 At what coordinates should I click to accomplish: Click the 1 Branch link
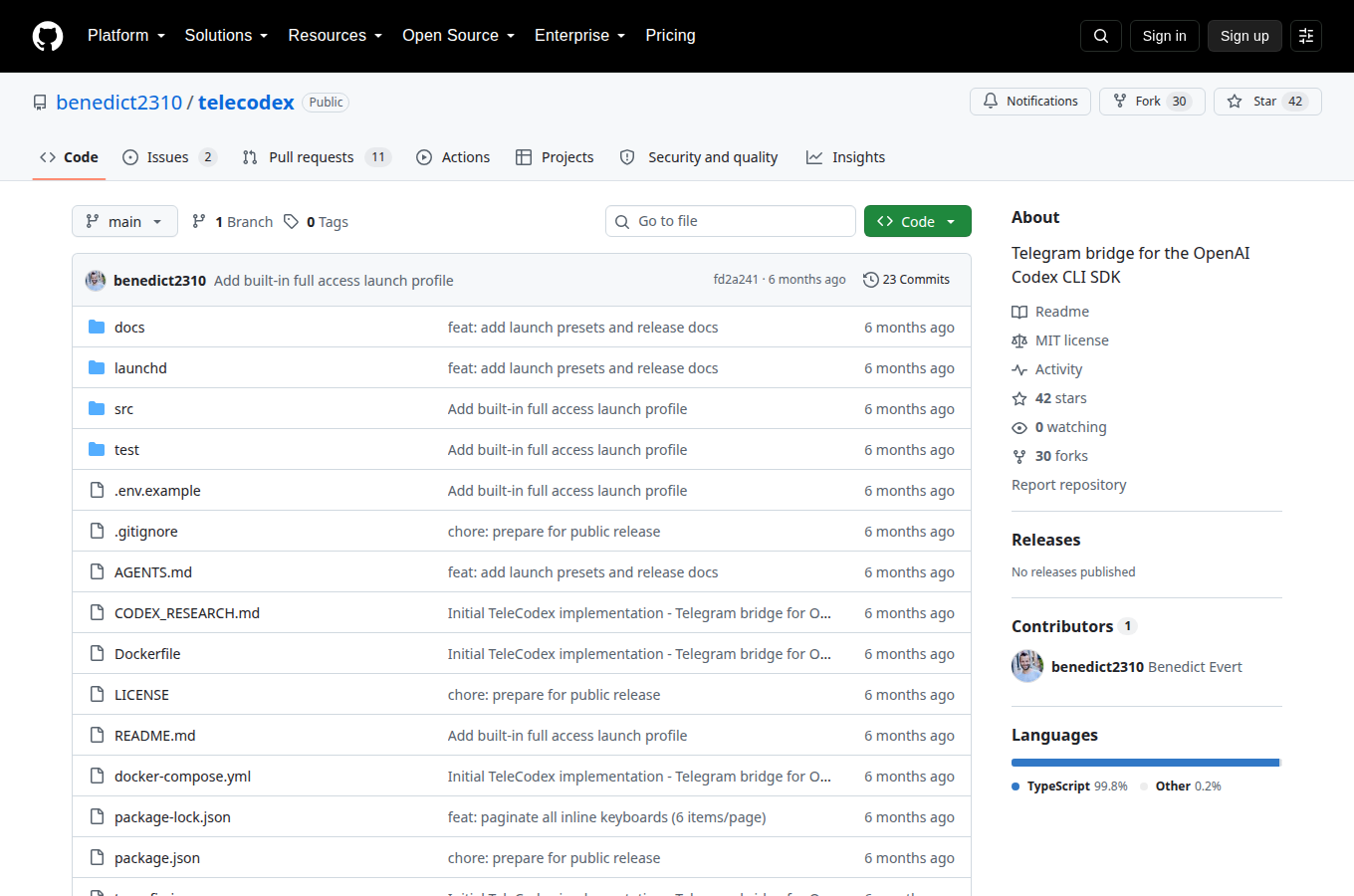pyautogui.click(x=232, y=221)
